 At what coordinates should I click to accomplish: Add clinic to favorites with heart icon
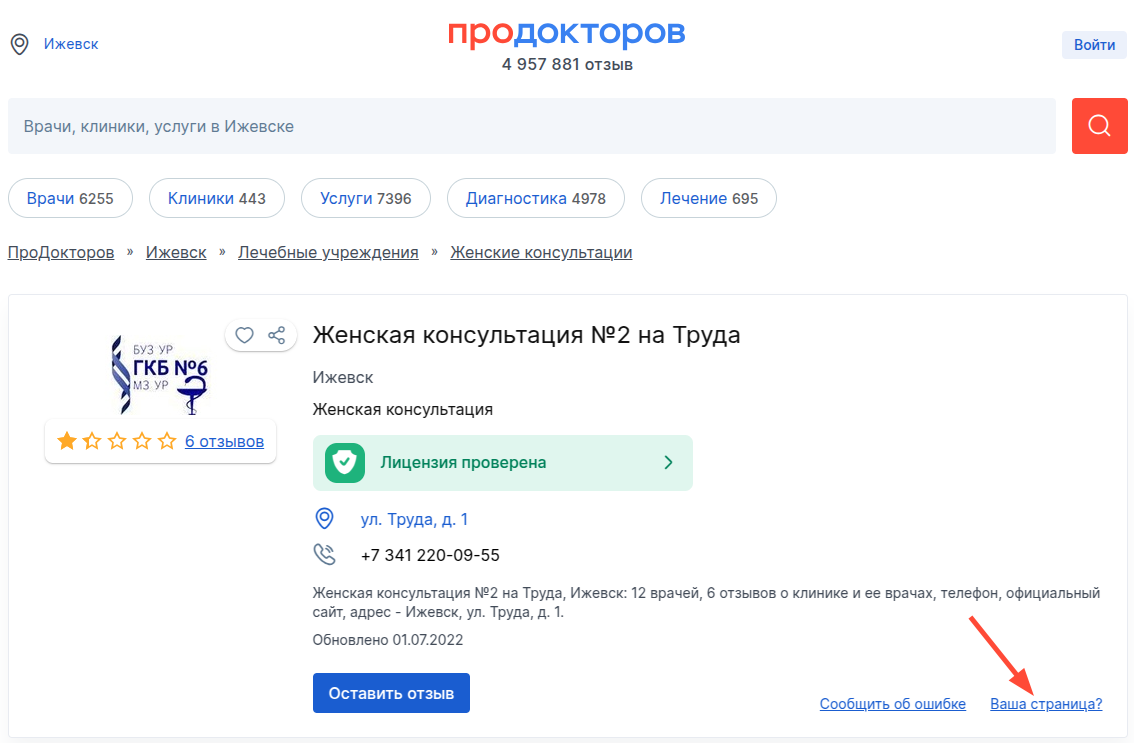point(244,335)
